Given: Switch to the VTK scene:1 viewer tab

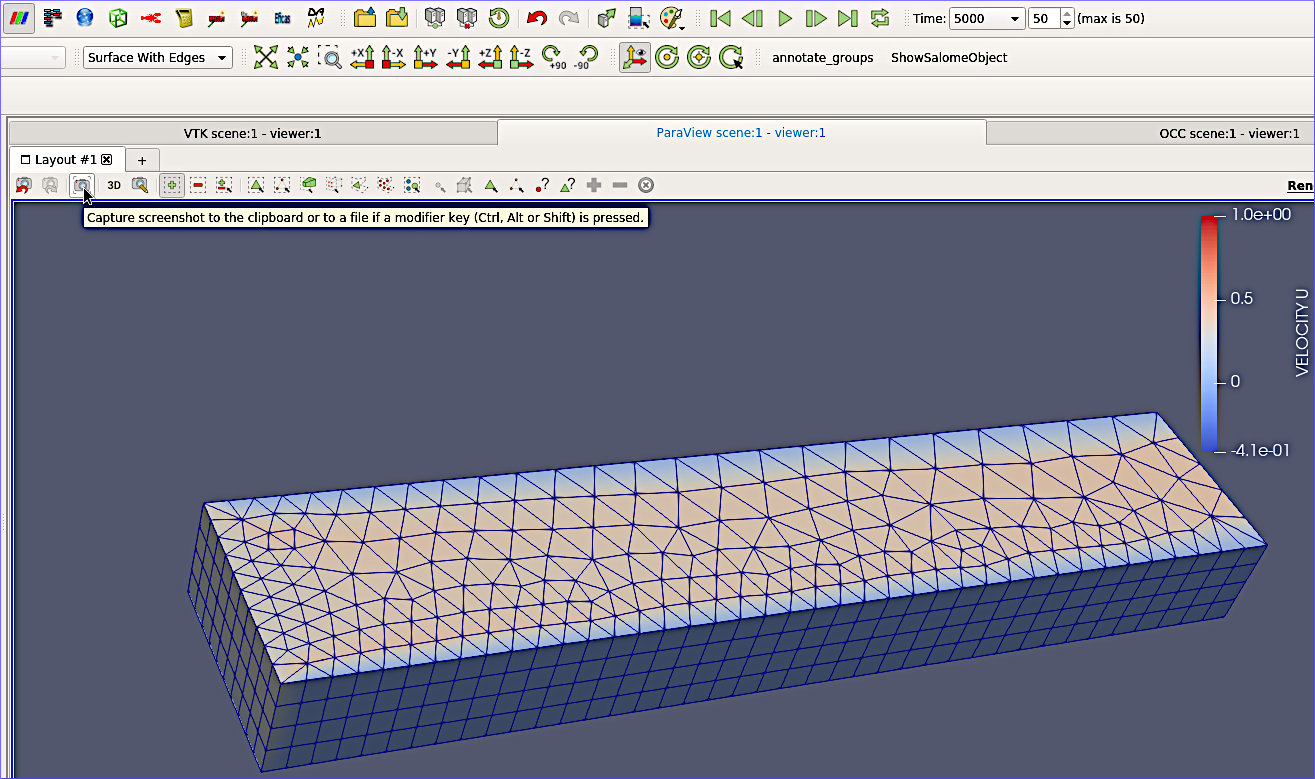Looking at the screenshot, I should pos(252,133).
